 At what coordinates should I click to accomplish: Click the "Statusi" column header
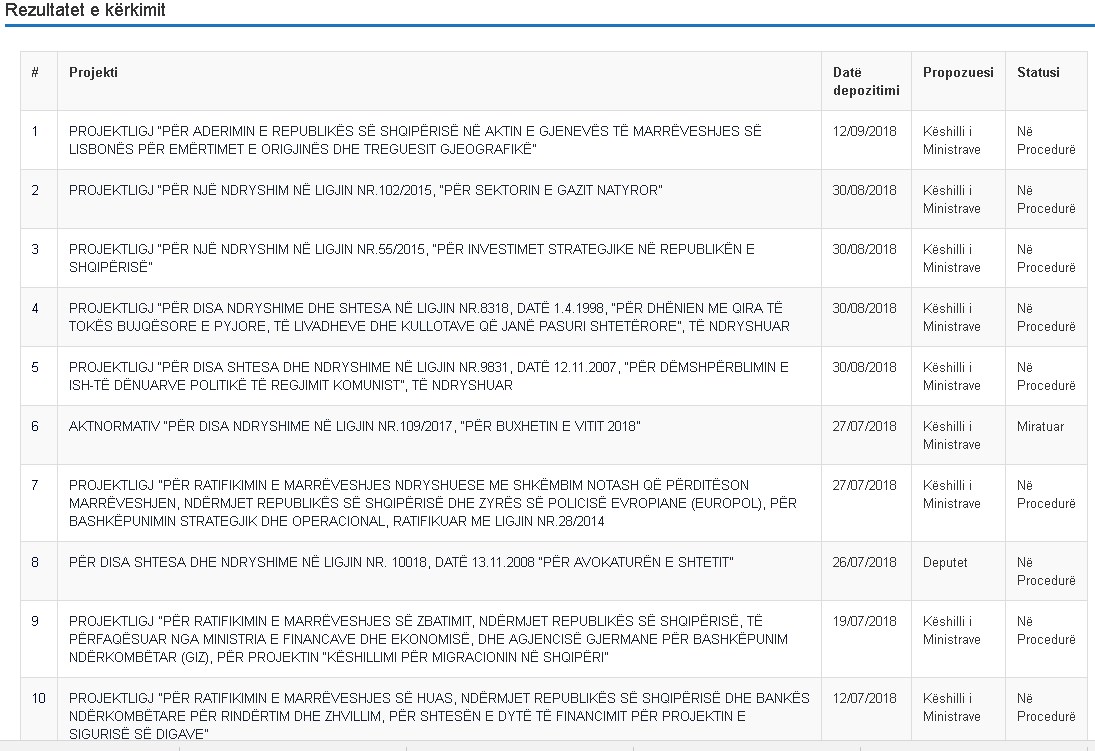point(1038,72)
